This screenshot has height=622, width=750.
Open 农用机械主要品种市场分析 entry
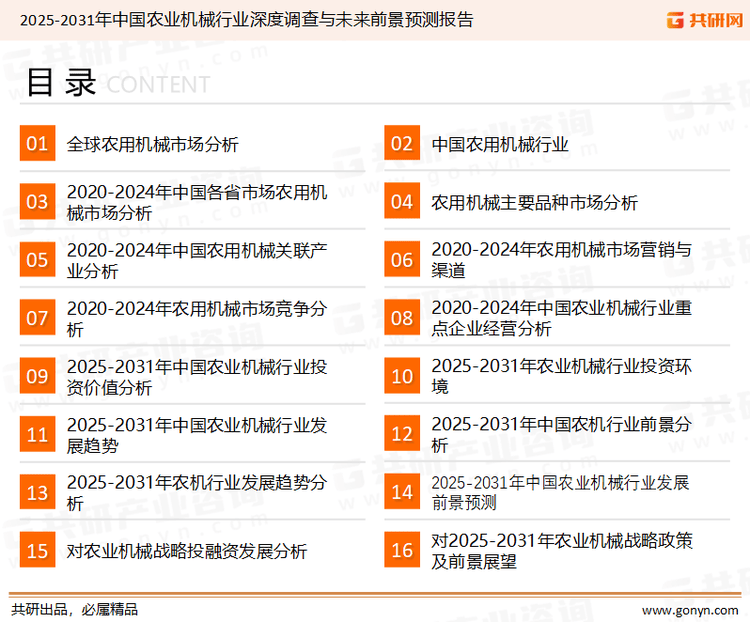[x=534, y=202]
